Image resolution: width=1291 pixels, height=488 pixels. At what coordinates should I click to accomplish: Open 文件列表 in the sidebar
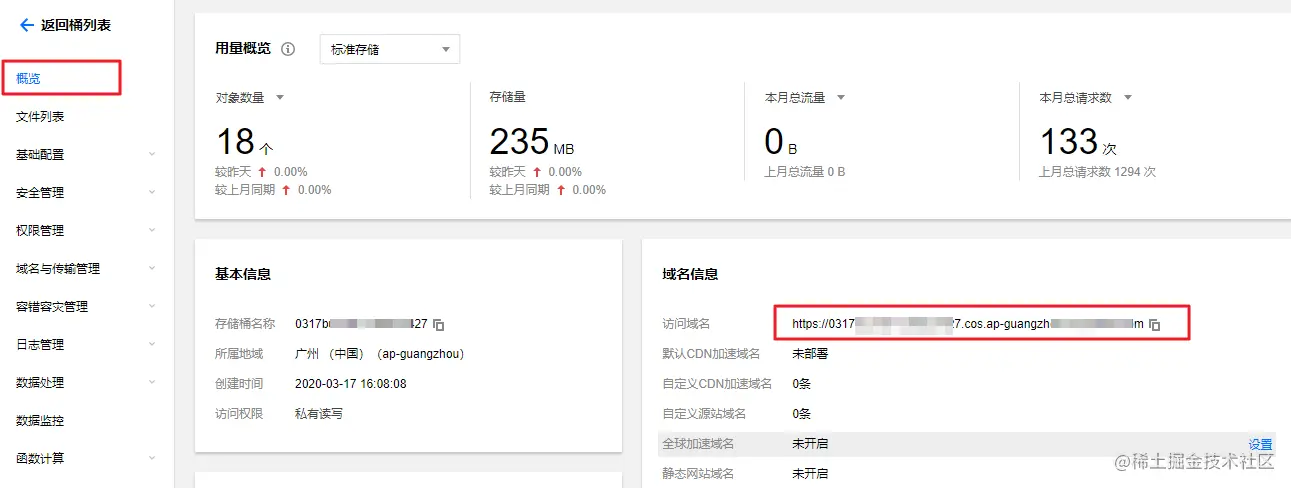tap(40, 117)
